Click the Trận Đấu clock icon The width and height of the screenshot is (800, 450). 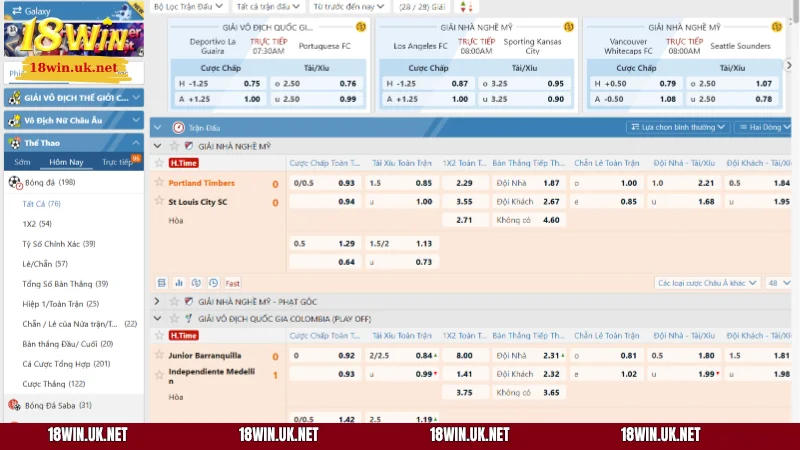coord(178,127)
